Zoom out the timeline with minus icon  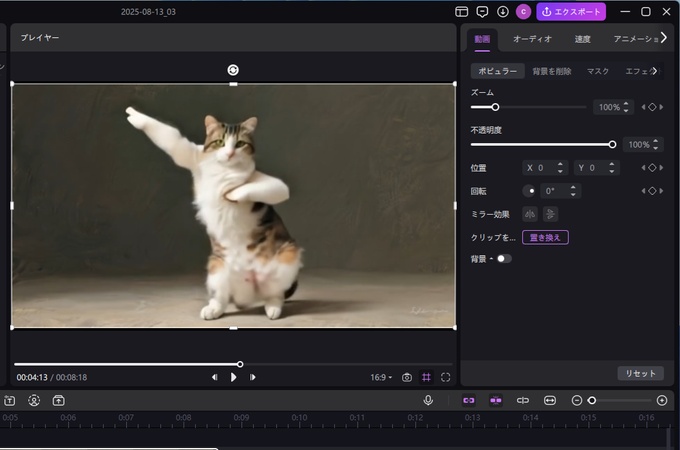click(x=577, y=400)
